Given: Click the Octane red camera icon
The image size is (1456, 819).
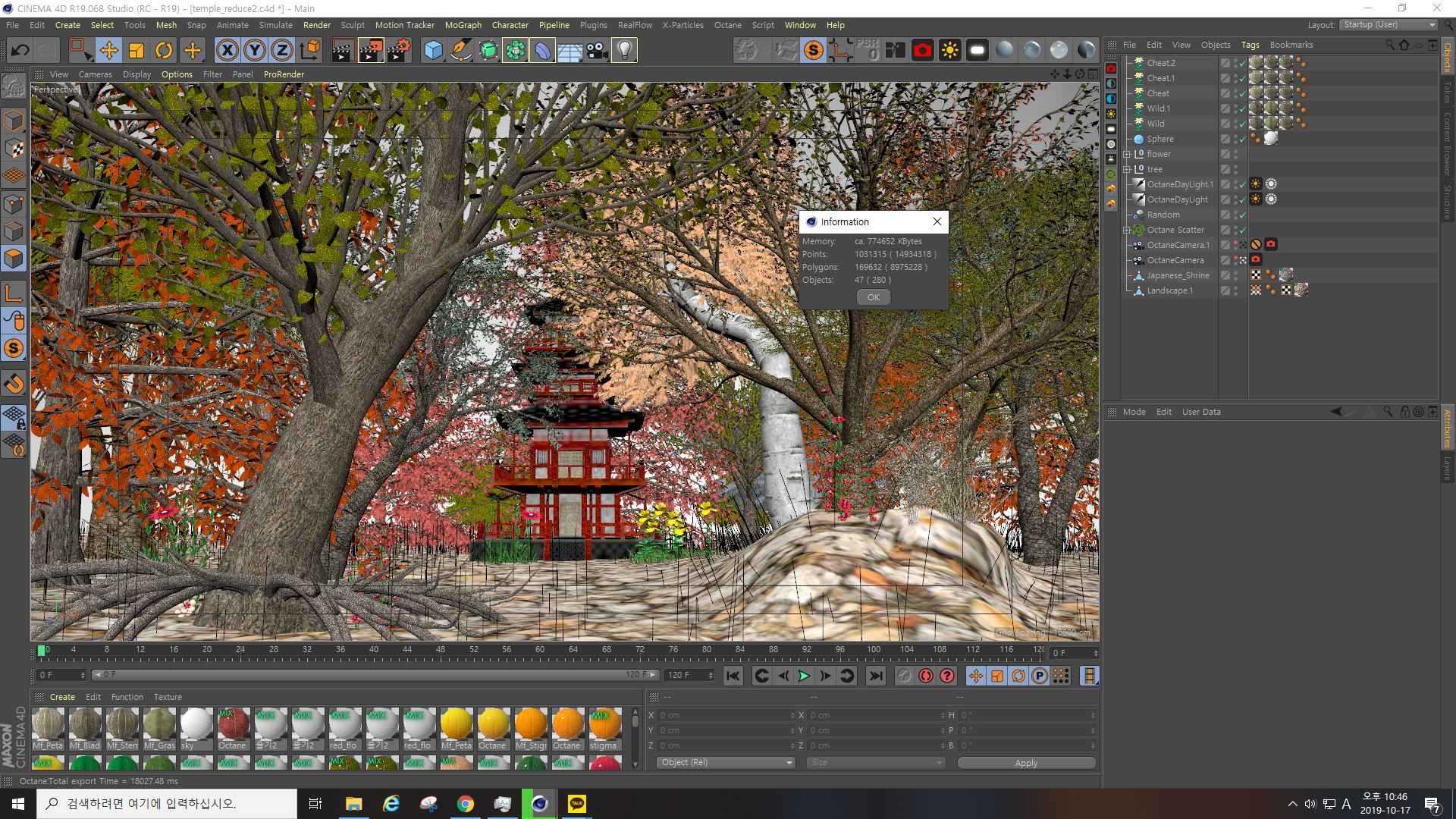Looking at the screenshot, I should (x=922, y=51).
